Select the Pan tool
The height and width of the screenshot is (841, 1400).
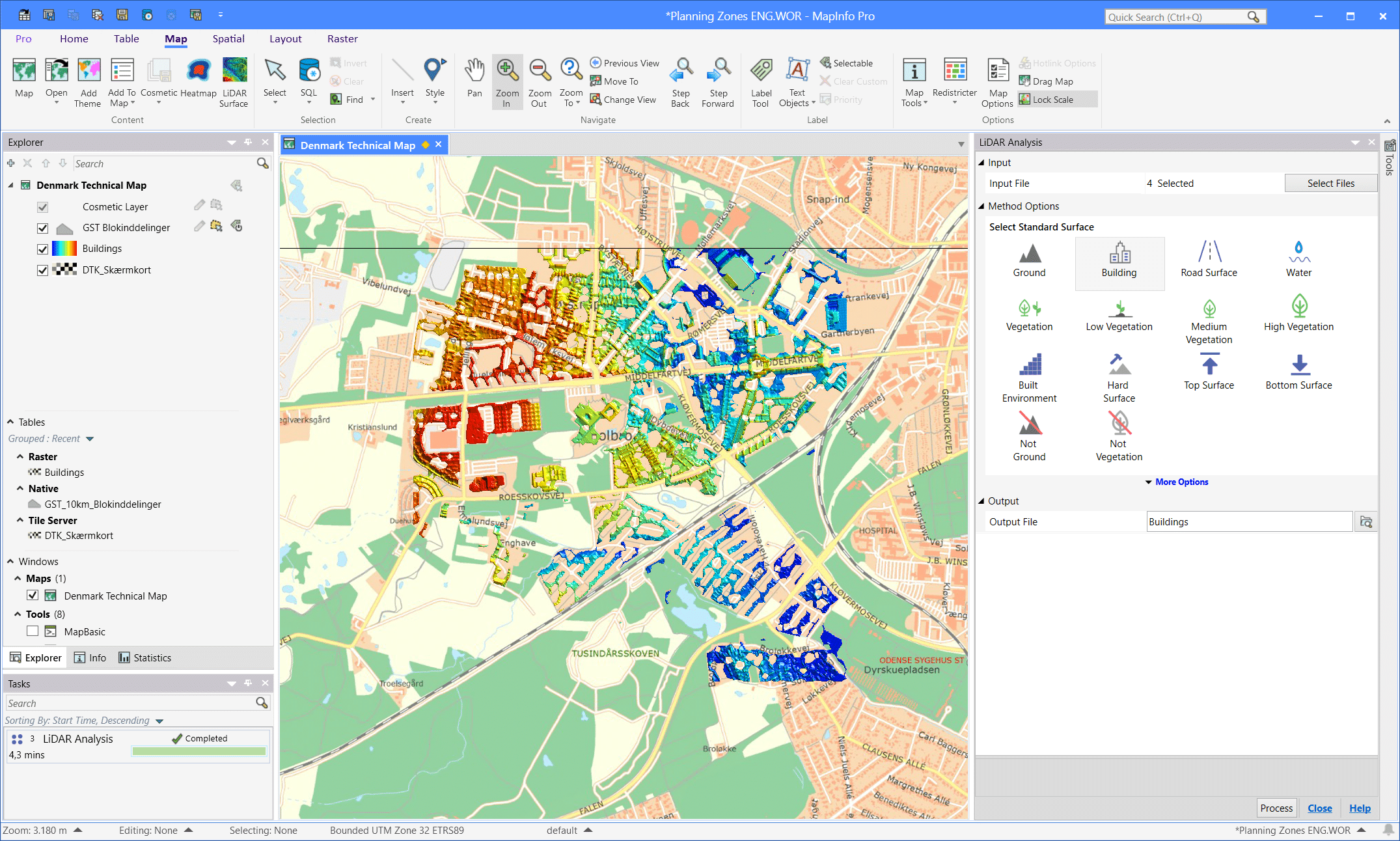(474, 81)
